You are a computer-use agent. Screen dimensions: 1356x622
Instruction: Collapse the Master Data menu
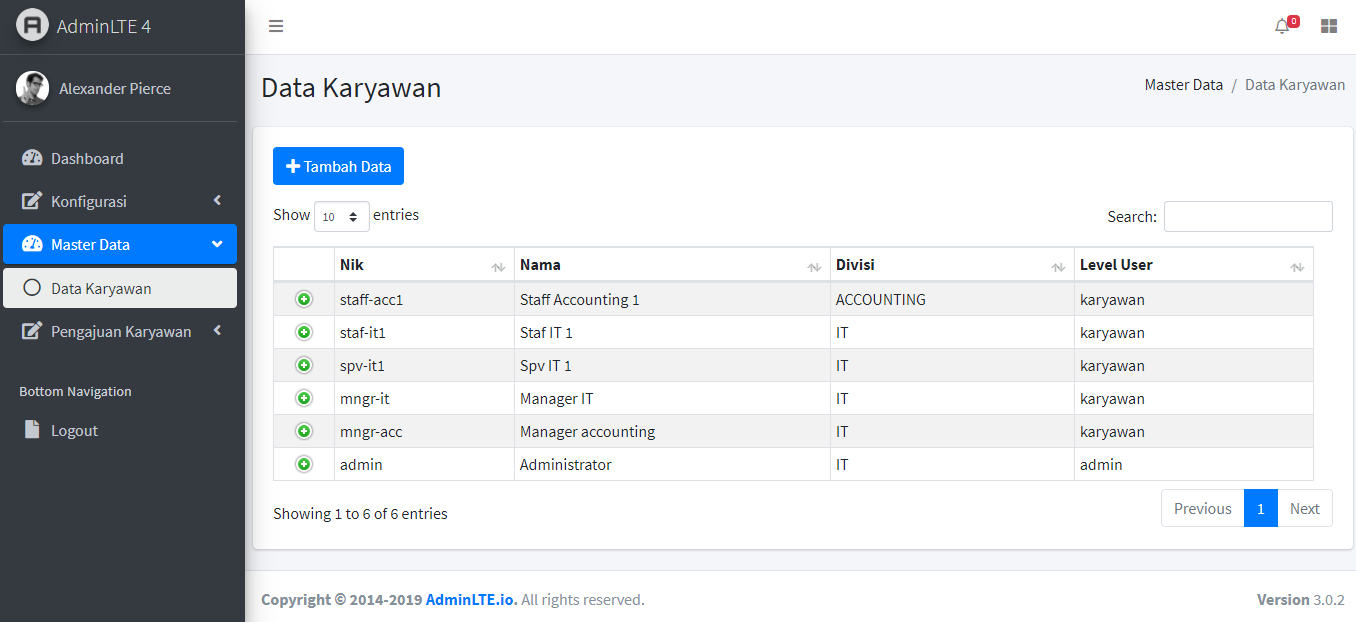(120, 244)
